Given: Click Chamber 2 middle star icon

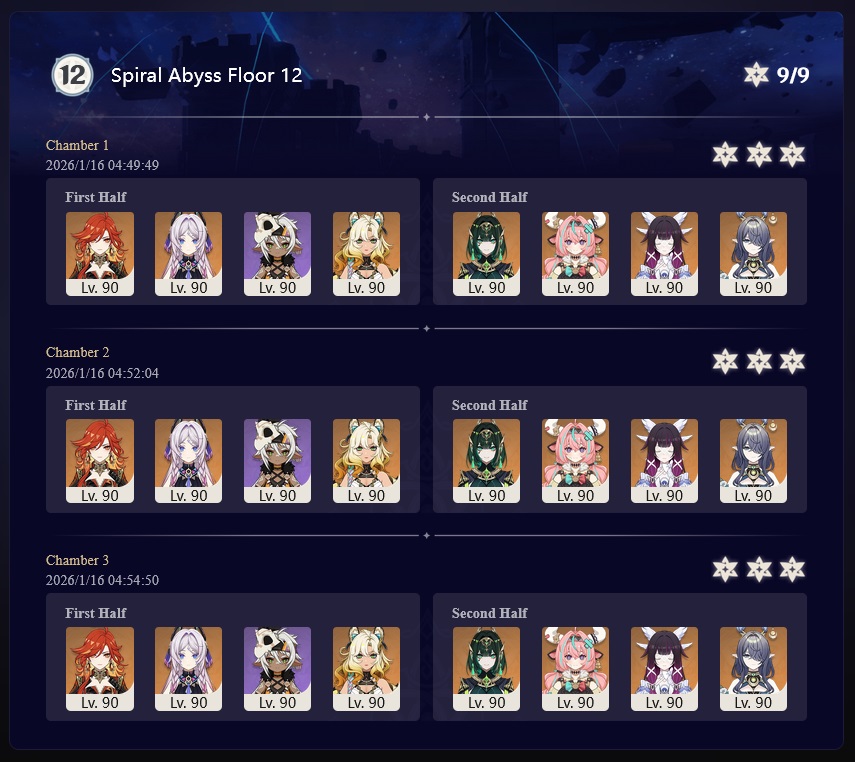Looking at the screenshot, I should 759,361.
